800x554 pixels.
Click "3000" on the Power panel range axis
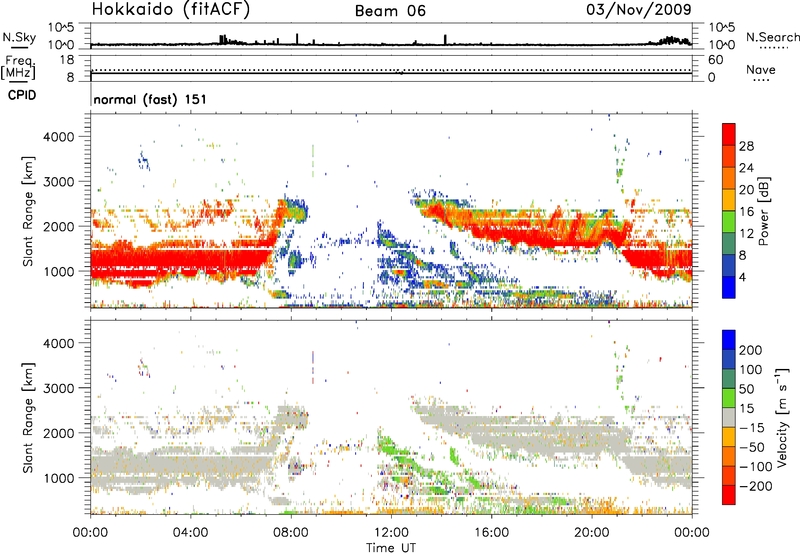59,182
